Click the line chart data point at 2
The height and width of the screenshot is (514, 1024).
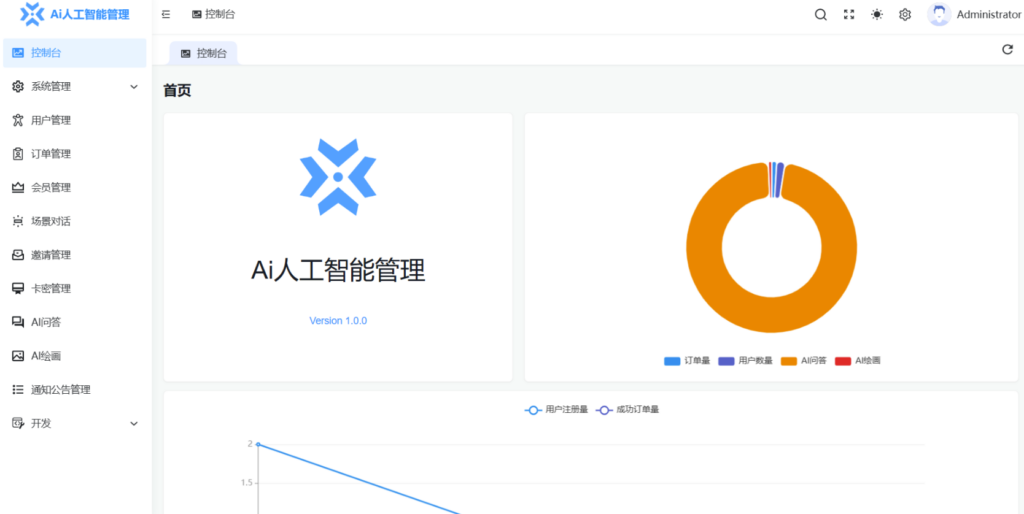[258, 444]
